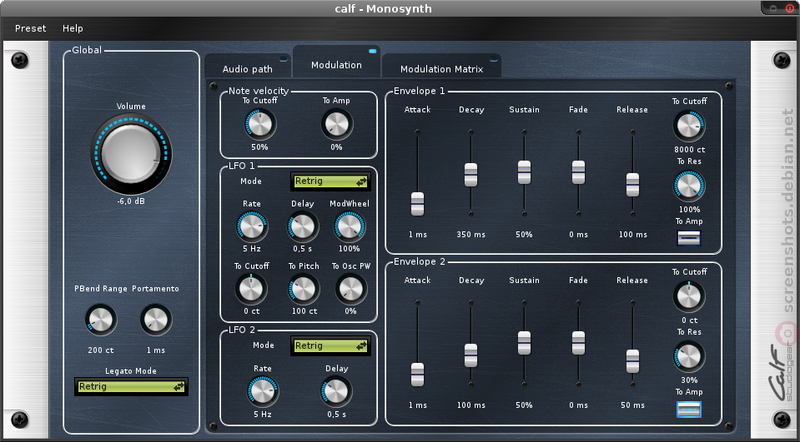Viewport: 800px width, 442px height.
Task: Switch to the Audio path tab
Action: (x=247, y=67)
